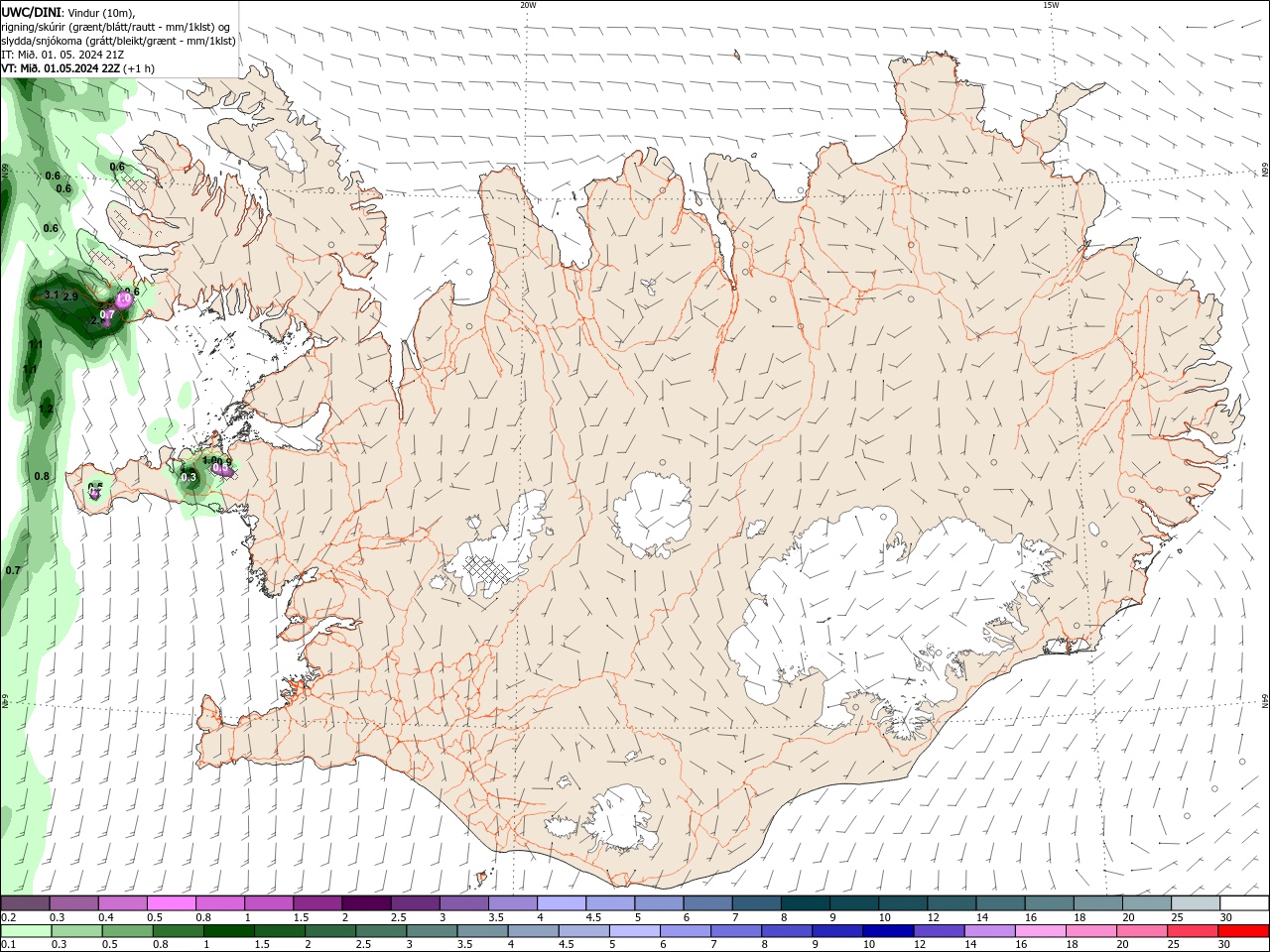Pick the dusky purple 0.2 snow legend swatch
This screenshot has width=1270, height=952.
pyautogui.click(x=25, y=903)
